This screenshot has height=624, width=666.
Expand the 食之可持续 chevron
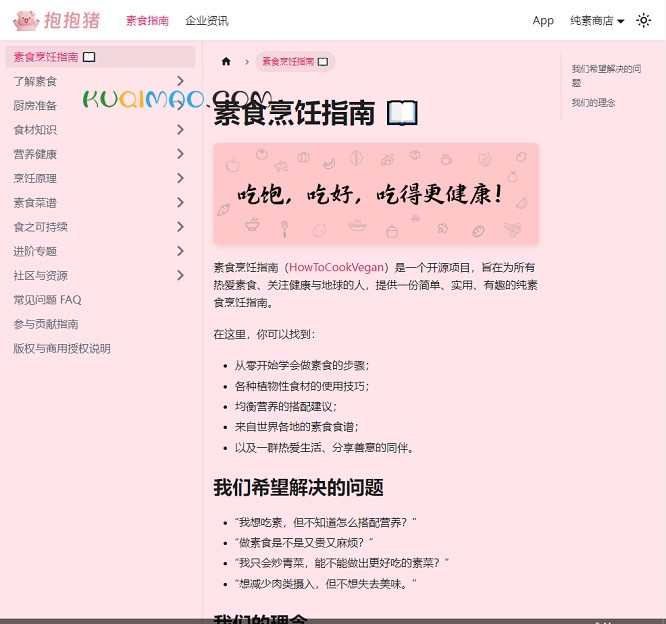[x=181, y=227]
